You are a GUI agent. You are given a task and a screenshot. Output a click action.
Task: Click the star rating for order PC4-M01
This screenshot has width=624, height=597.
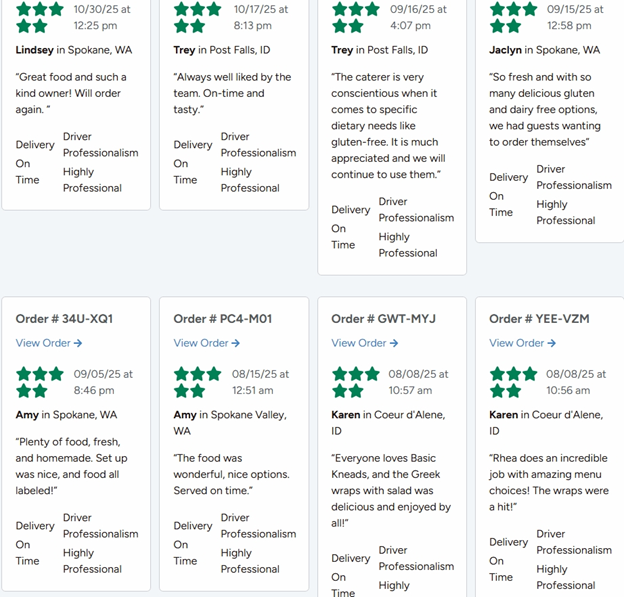[198, 382]
